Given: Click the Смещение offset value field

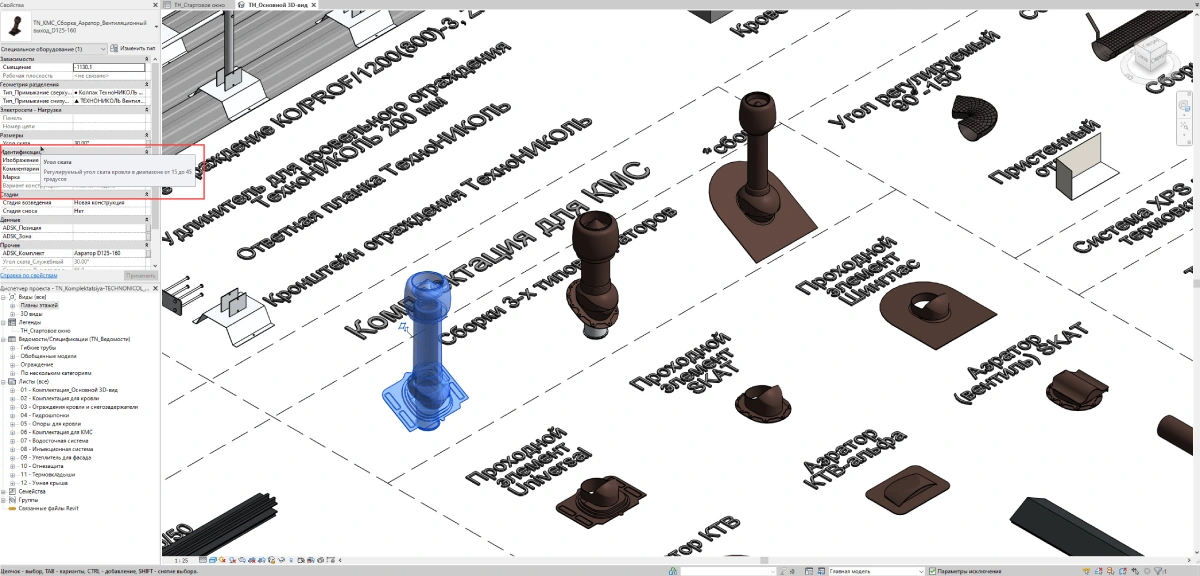Looking at the screenshot, I should [x=109, y=67].
